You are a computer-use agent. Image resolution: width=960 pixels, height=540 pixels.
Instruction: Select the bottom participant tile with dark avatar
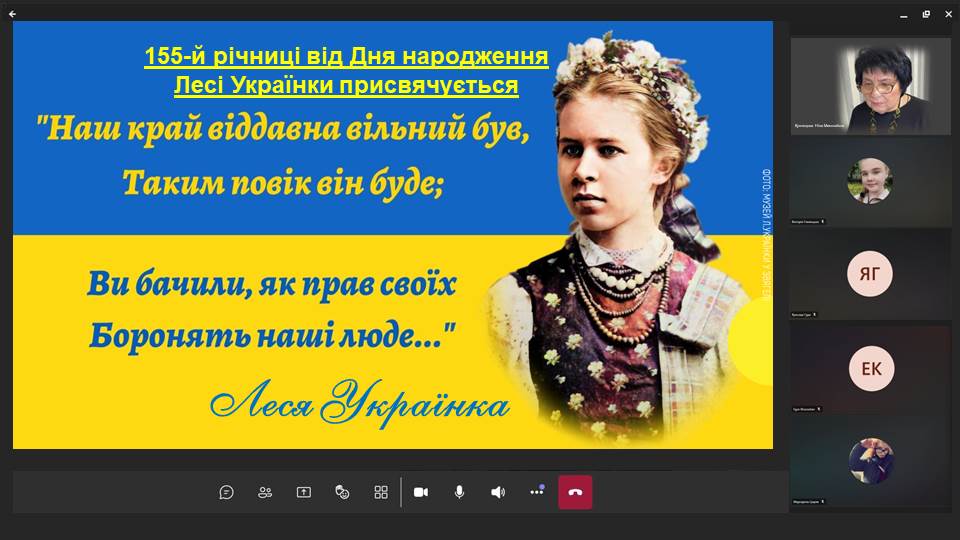click(870, 462)
